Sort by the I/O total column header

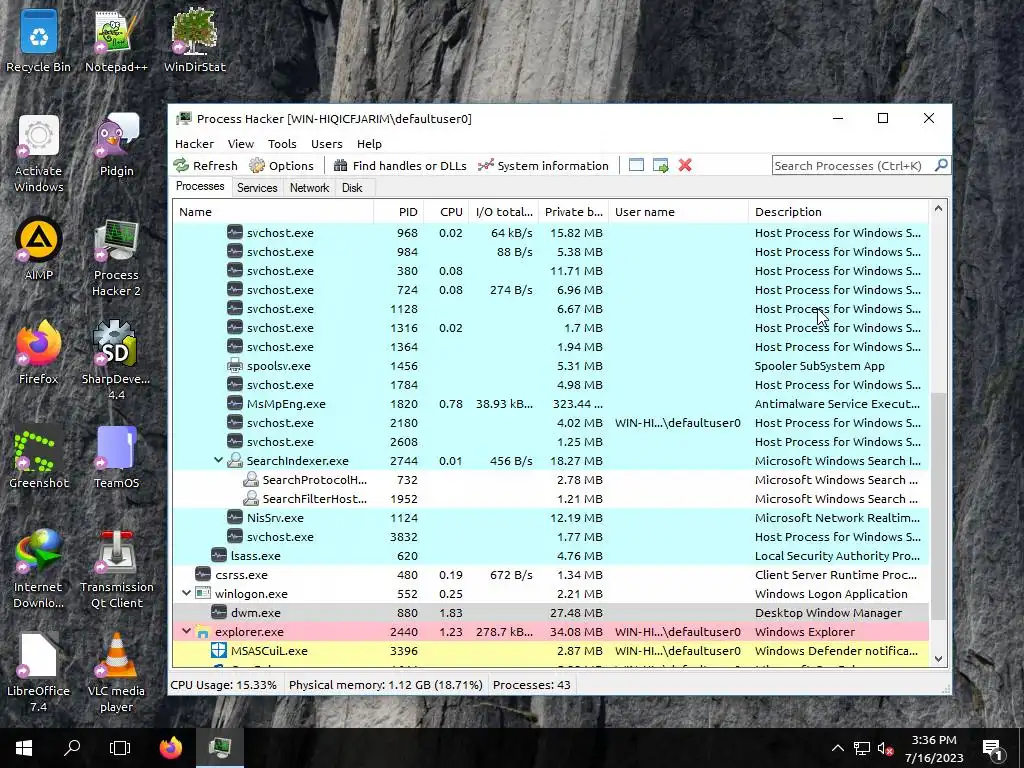click(504, 212)
